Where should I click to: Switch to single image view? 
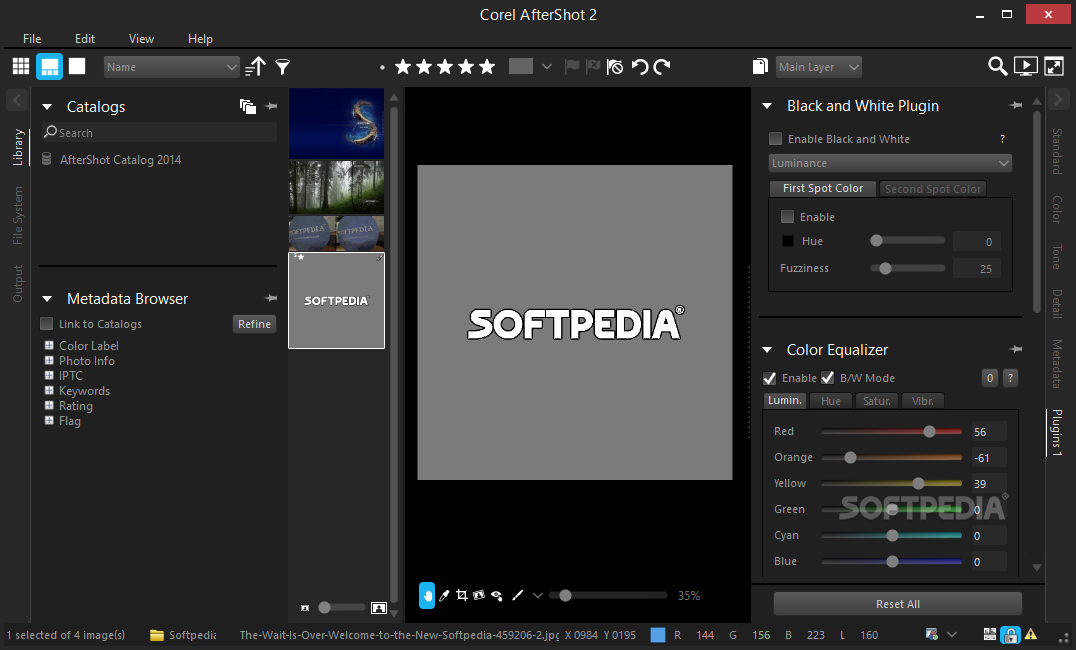tap(77, 66)
